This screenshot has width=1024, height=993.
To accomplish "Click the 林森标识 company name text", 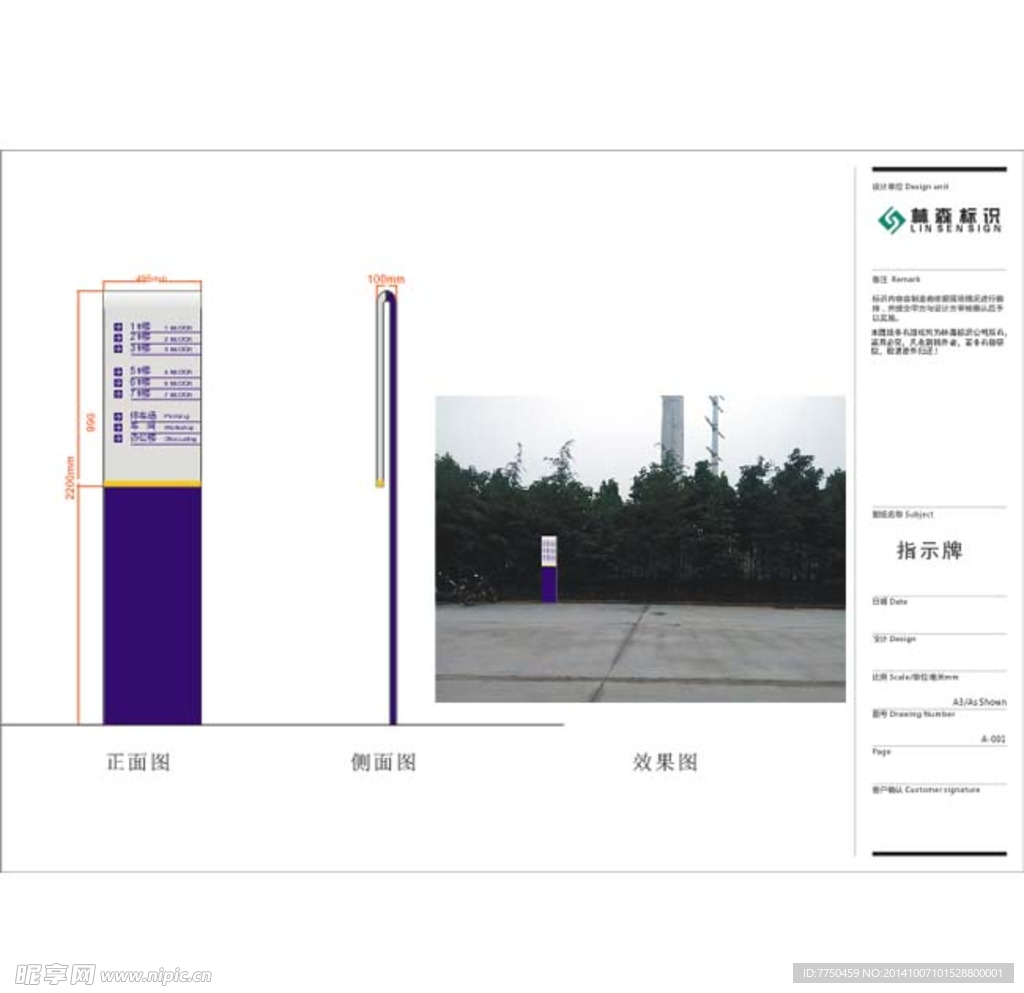I will coord(955,216).
